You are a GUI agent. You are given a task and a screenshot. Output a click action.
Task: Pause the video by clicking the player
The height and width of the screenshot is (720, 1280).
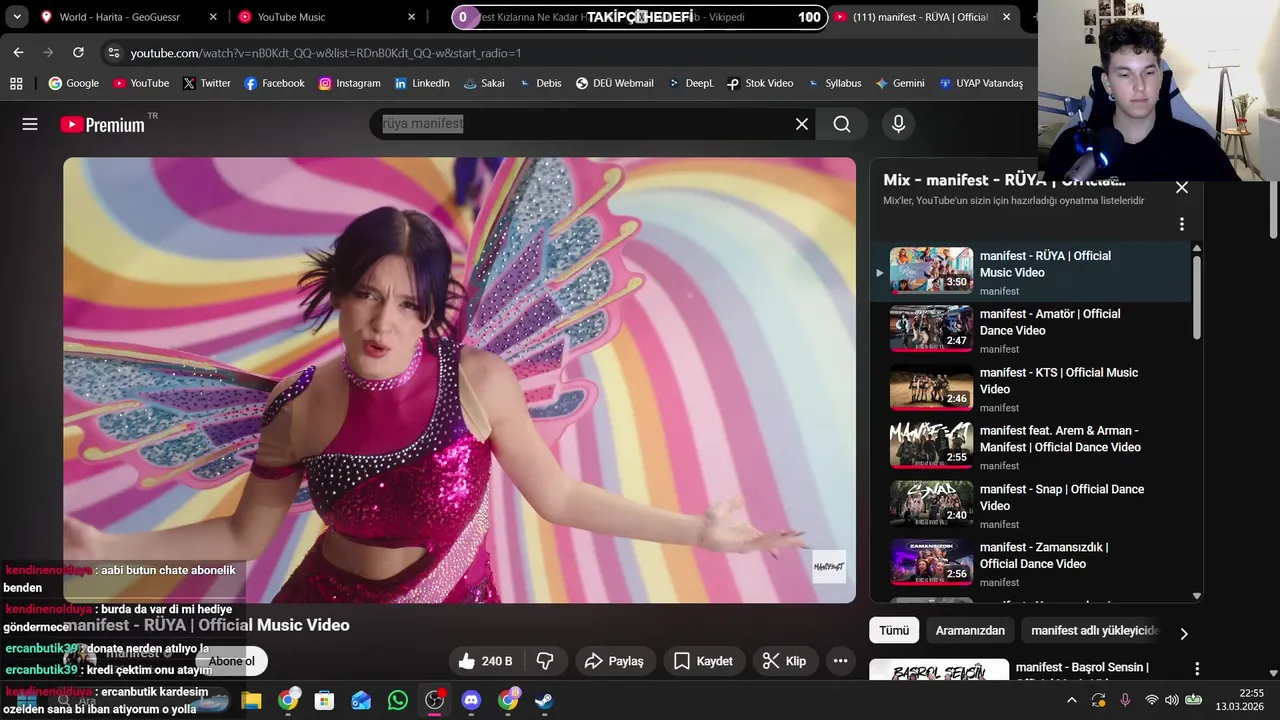[x=459, y=380]
